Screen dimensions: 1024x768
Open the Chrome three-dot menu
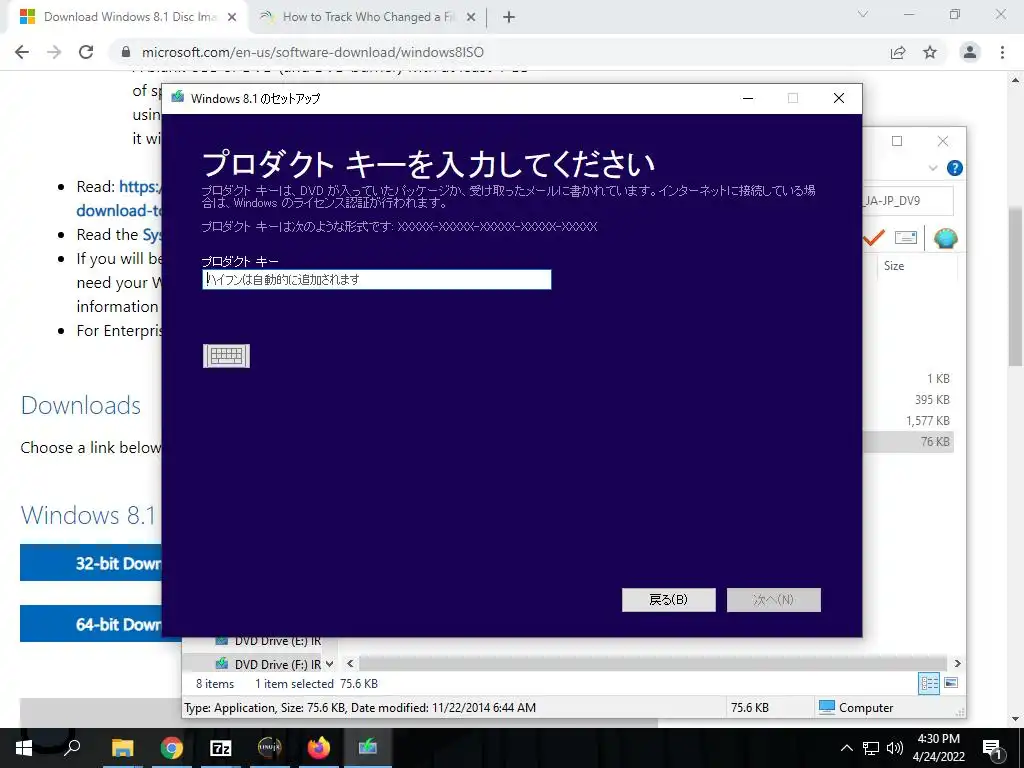pos(1002,52)
